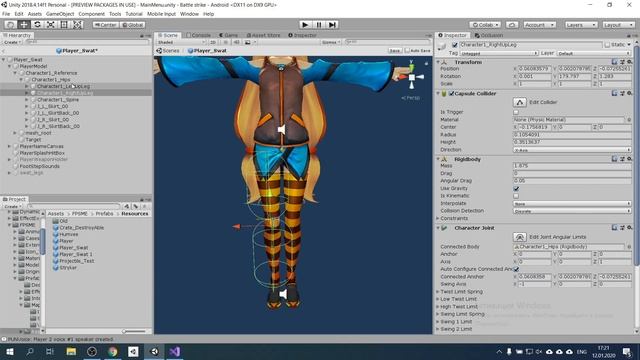640x360 pixels.
Task: Open cloud services button
Action: click(511, 25)
